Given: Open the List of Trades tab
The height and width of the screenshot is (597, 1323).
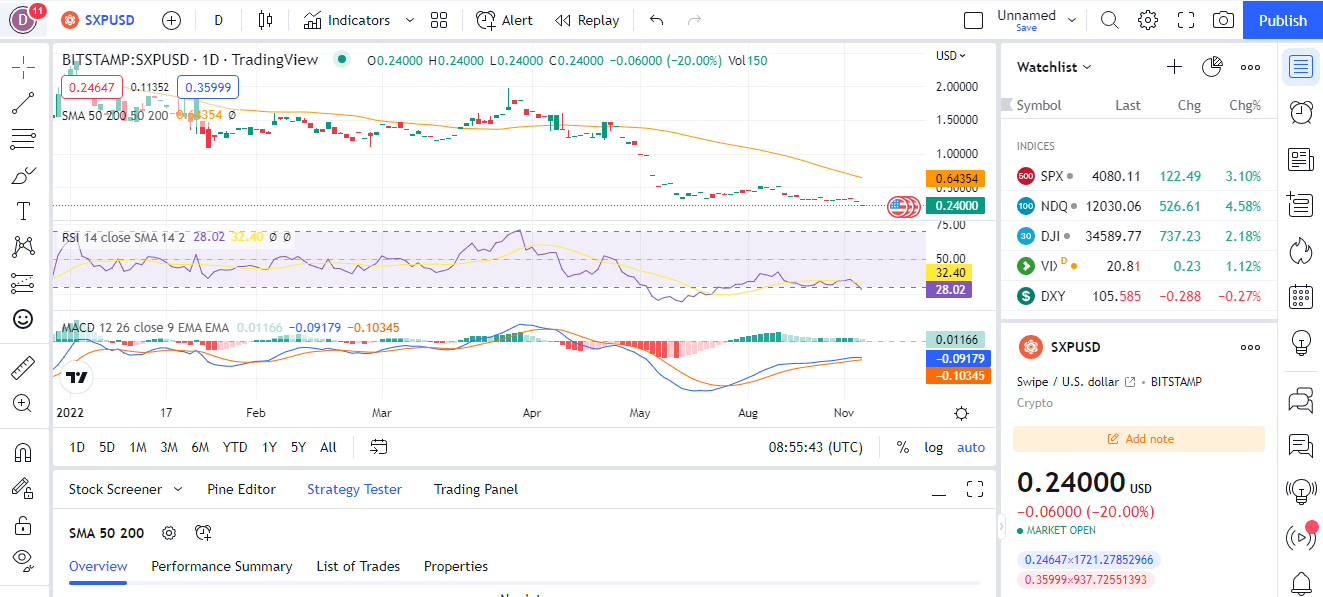Looking at the screenshot, I should click(x=358, y=566).
